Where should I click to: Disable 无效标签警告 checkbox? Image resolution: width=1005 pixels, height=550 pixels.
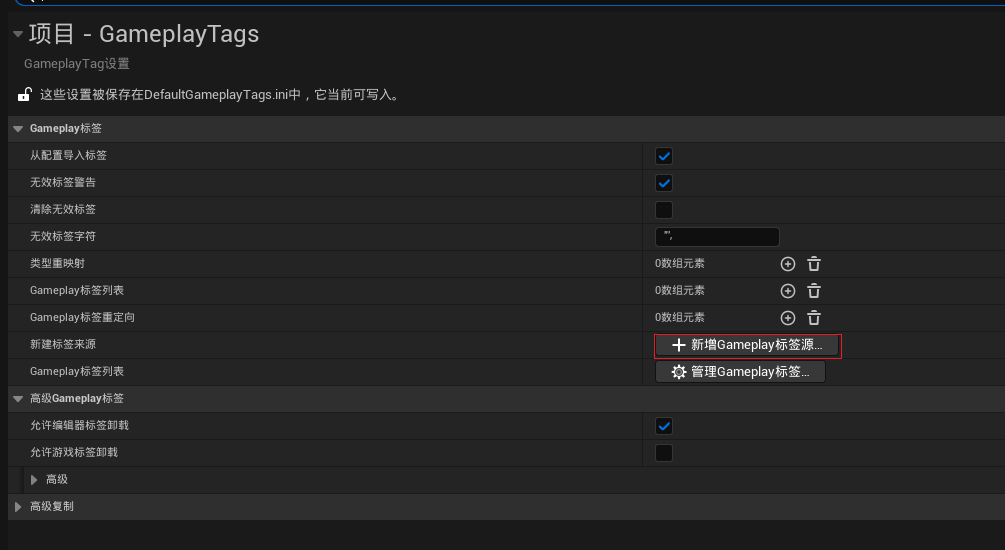pyautogui.click(x=664, y=183)
